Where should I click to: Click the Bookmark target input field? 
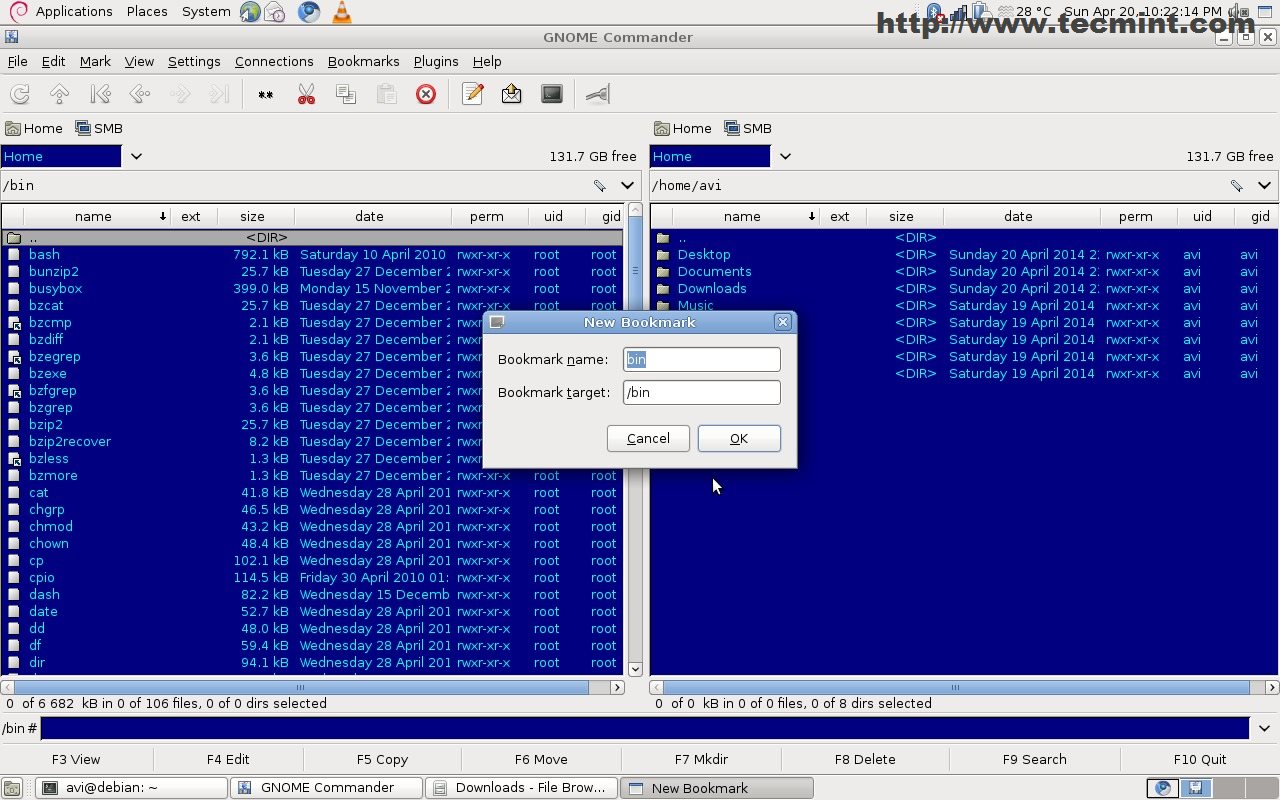(x=701, y=392)
